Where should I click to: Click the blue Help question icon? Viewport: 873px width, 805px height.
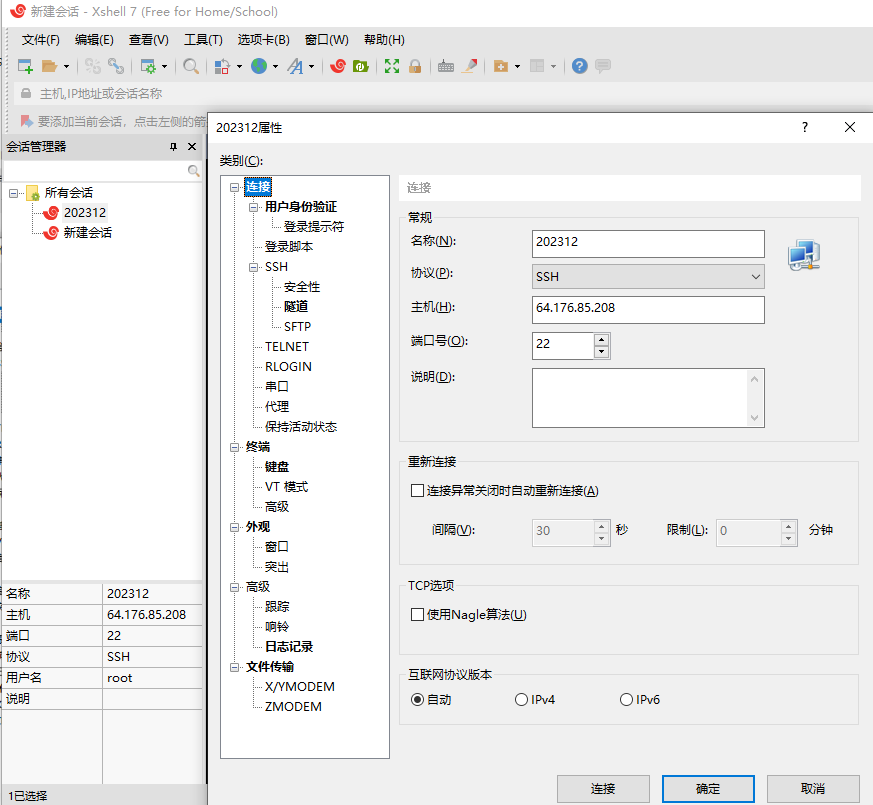tap(580, 66)
